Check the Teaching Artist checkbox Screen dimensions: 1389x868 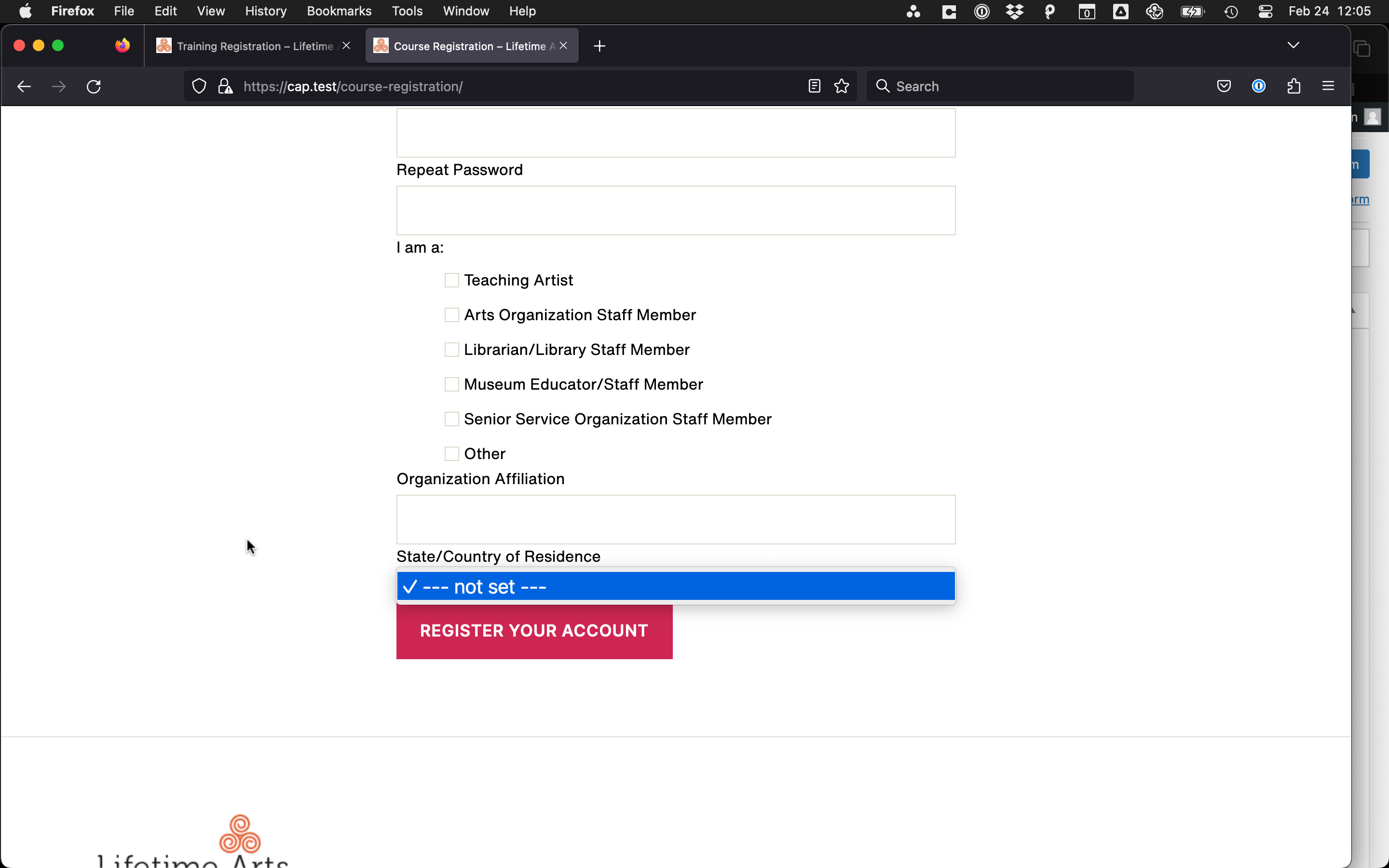tap(452, 280)
